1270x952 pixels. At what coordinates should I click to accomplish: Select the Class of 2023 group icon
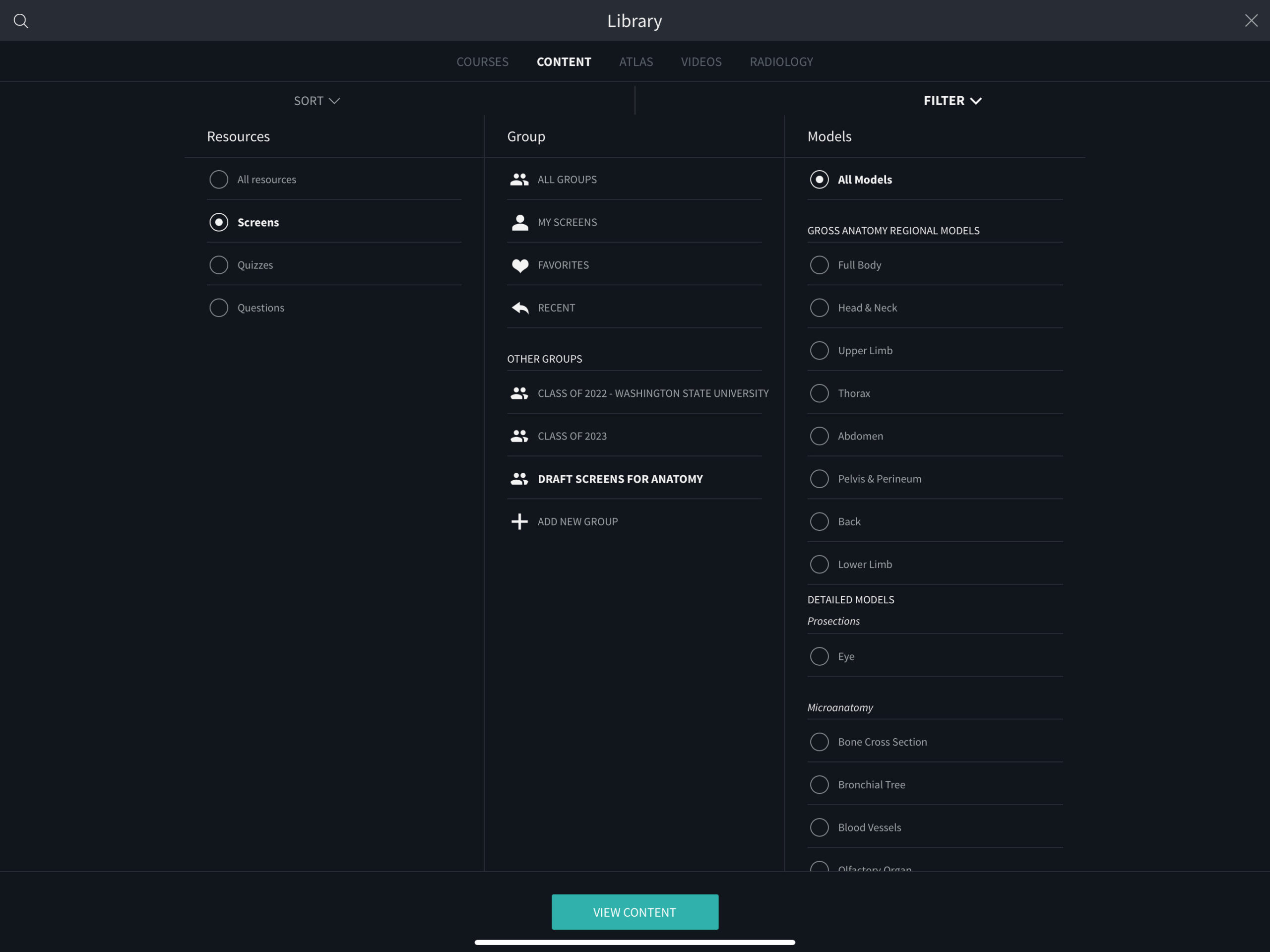519,437
